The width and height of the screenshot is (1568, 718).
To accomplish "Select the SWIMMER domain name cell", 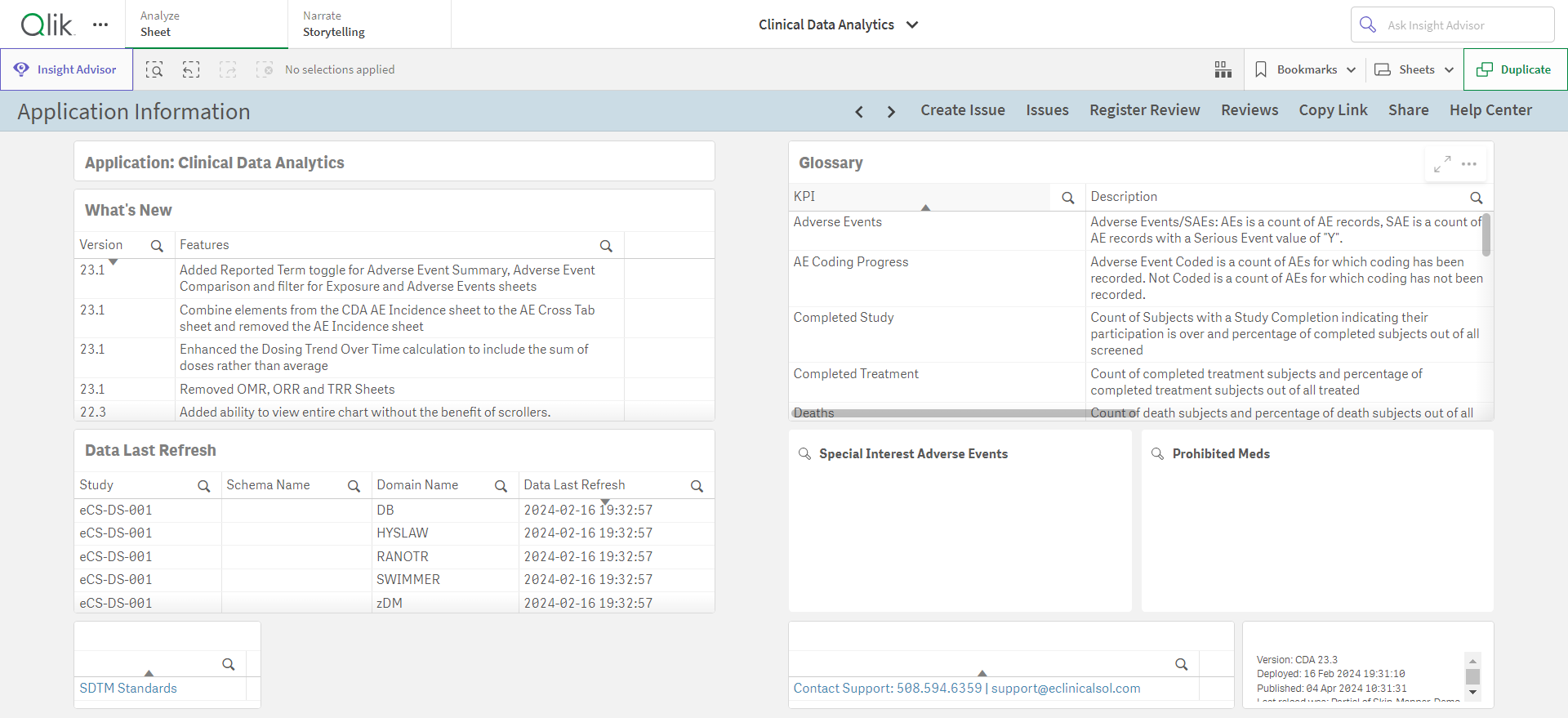I will 445,580.
